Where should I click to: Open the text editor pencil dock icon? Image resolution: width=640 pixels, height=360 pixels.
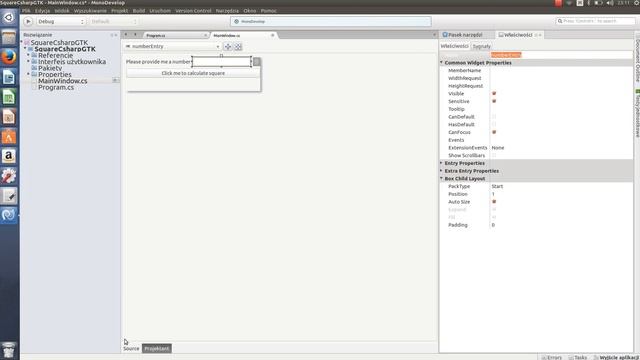tap(9, 196)
